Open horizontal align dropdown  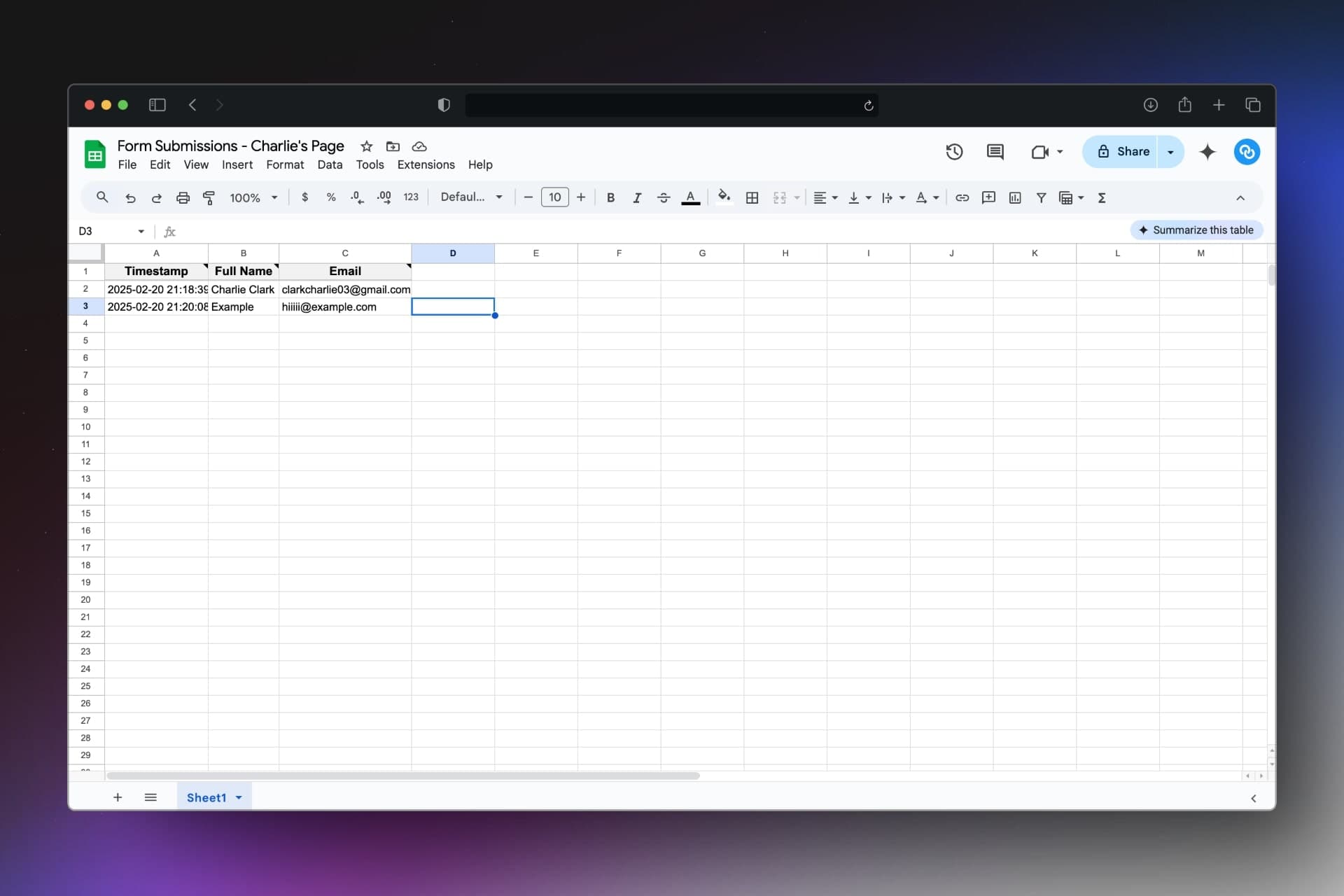pos(826,198)
